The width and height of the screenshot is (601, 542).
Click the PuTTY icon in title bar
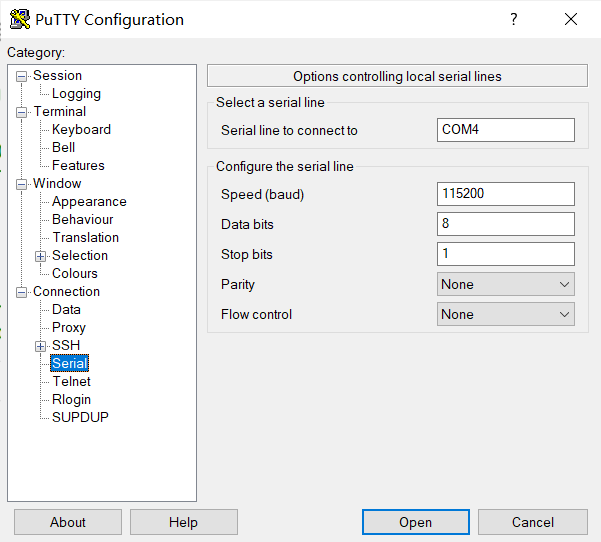(19, 19)
